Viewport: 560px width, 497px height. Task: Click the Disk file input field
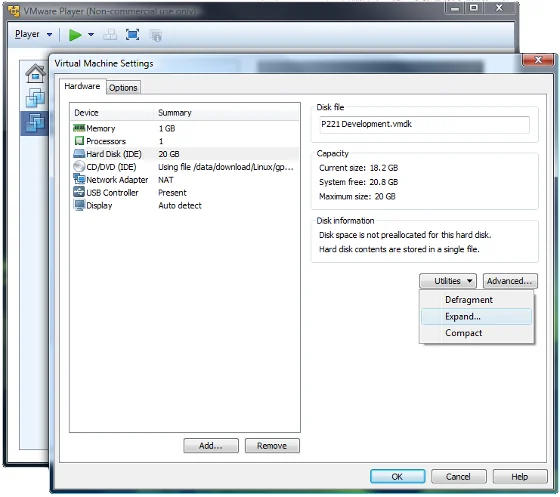coord(424,125)
